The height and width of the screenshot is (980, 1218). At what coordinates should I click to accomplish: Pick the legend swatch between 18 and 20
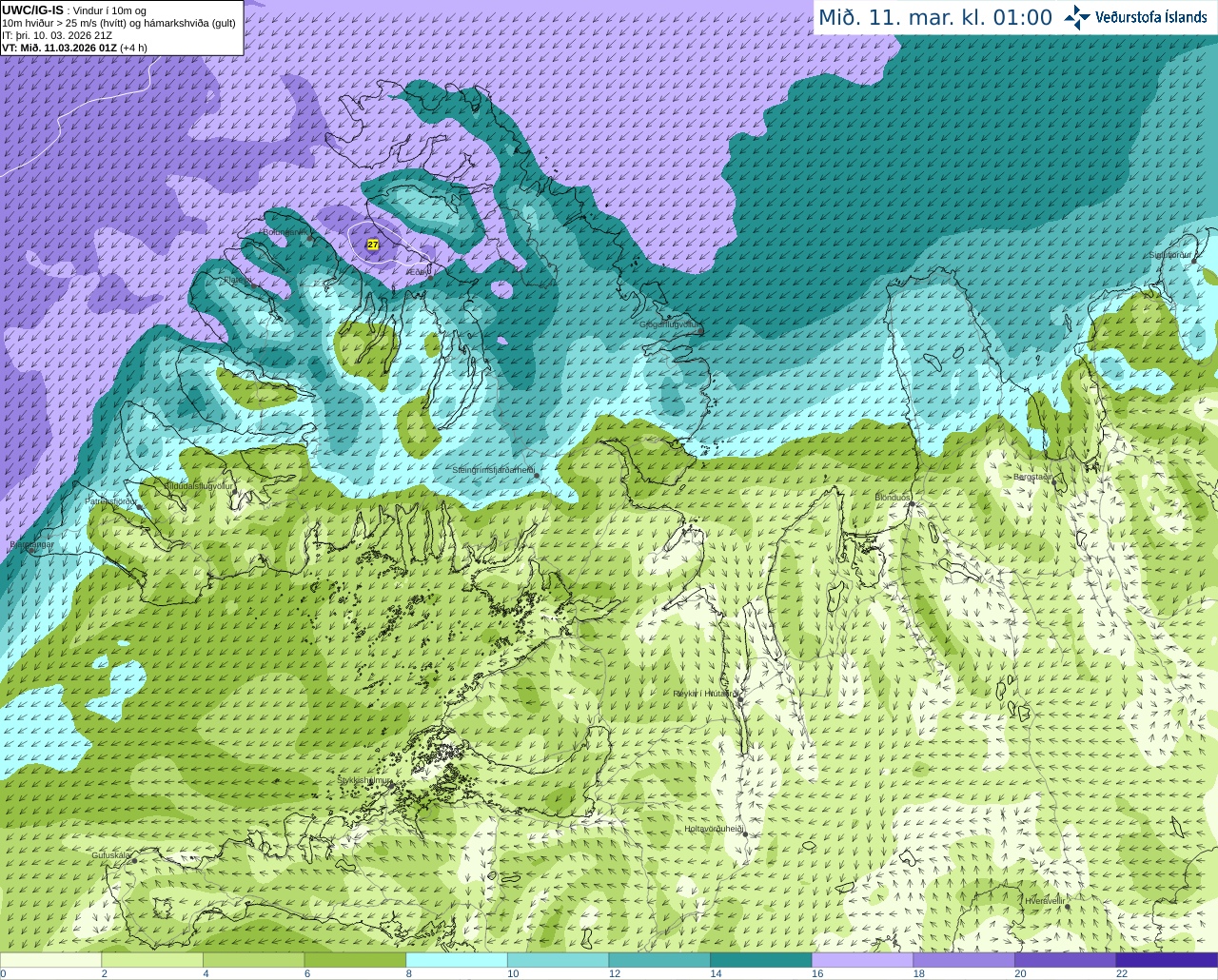coord(964,960)
